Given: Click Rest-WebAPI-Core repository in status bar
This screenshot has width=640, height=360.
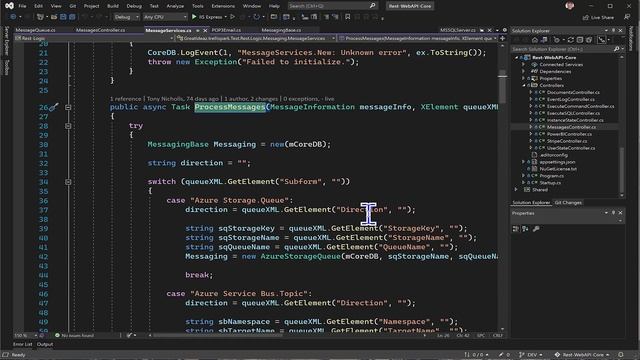Looking at the screenshot, I should click(x=582, y=355).
